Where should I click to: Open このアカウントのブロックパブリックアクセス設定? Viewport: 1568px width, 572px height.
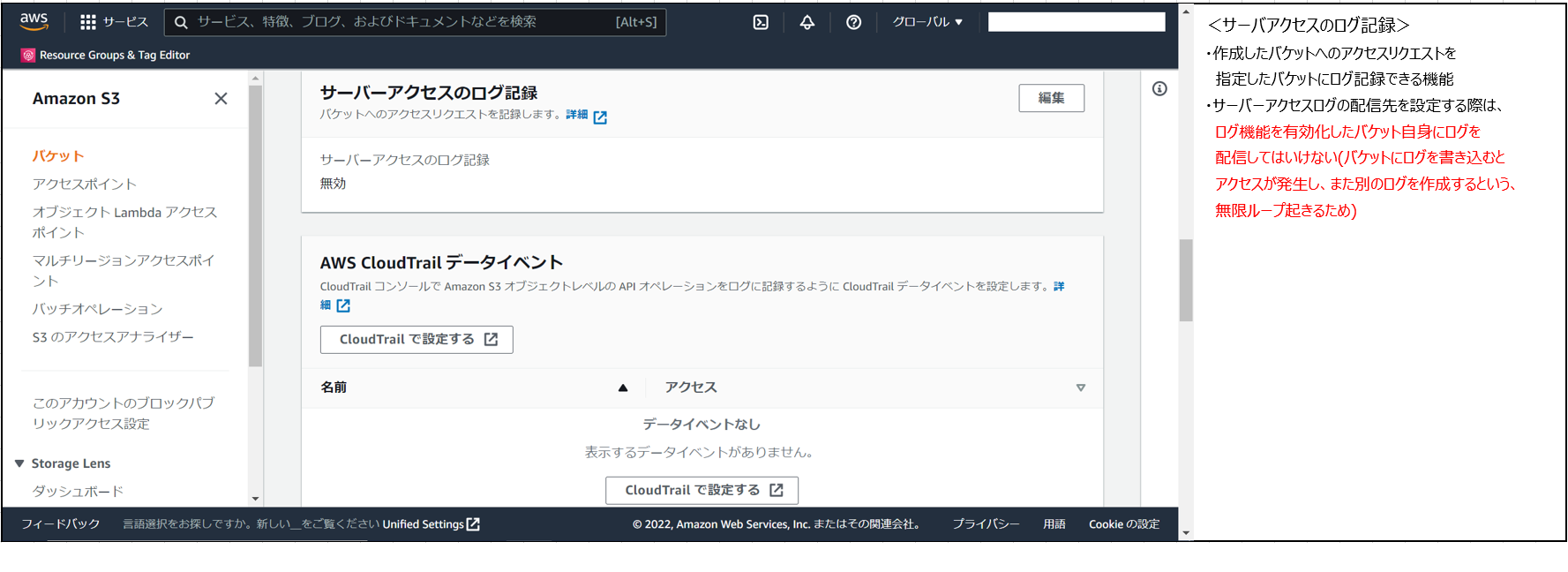click(x=124, y=413)
